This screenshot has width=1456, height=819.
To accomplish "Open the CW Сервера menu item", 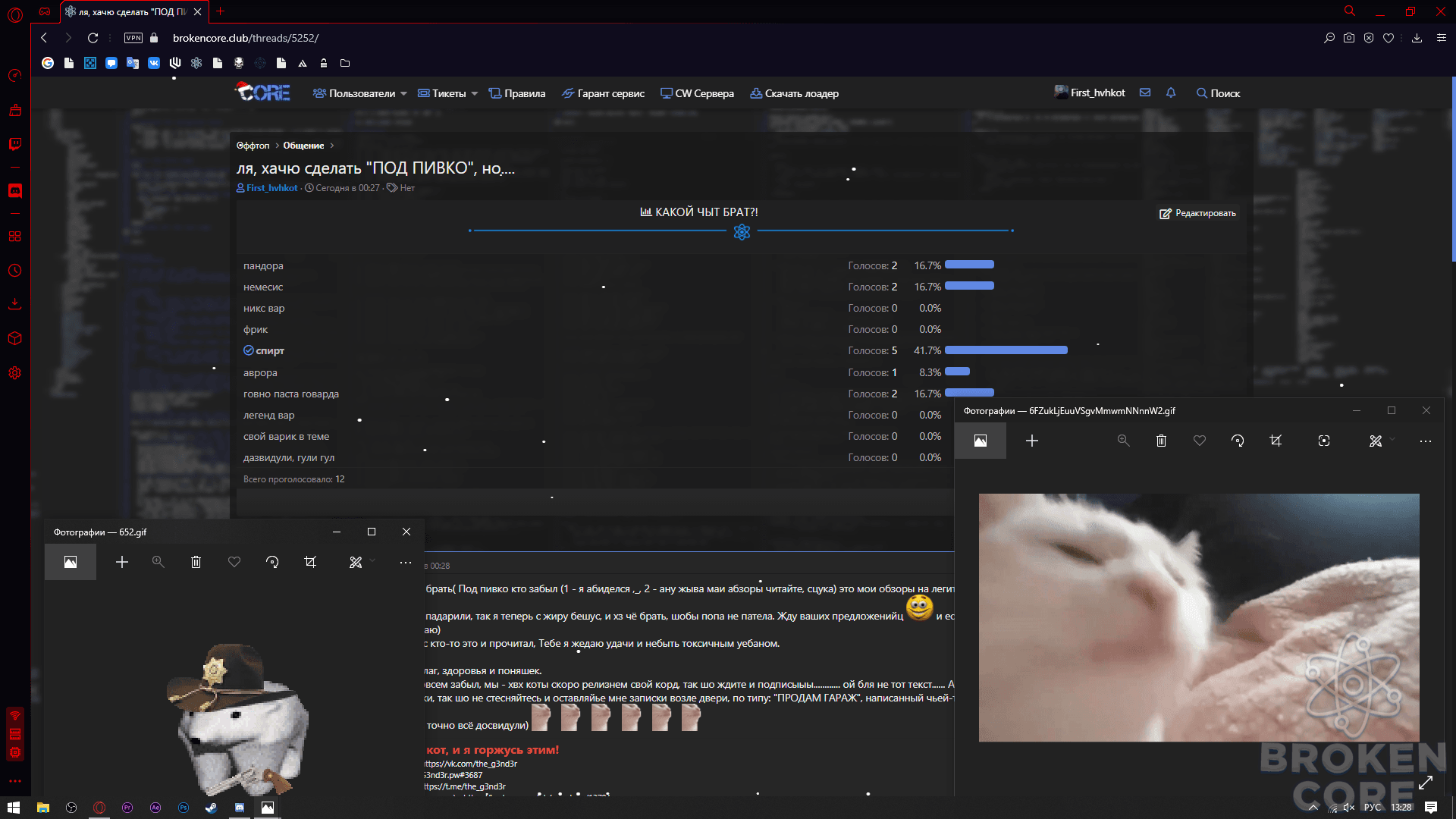I will 697,93.
